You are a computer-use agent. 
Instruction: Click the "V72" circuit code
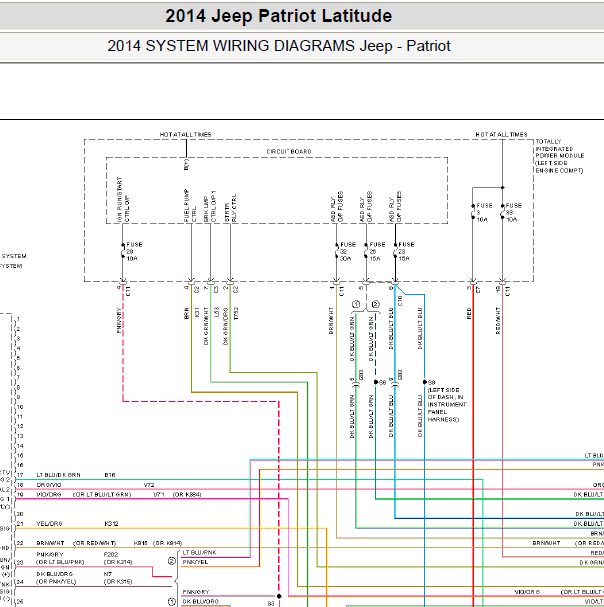149,485
